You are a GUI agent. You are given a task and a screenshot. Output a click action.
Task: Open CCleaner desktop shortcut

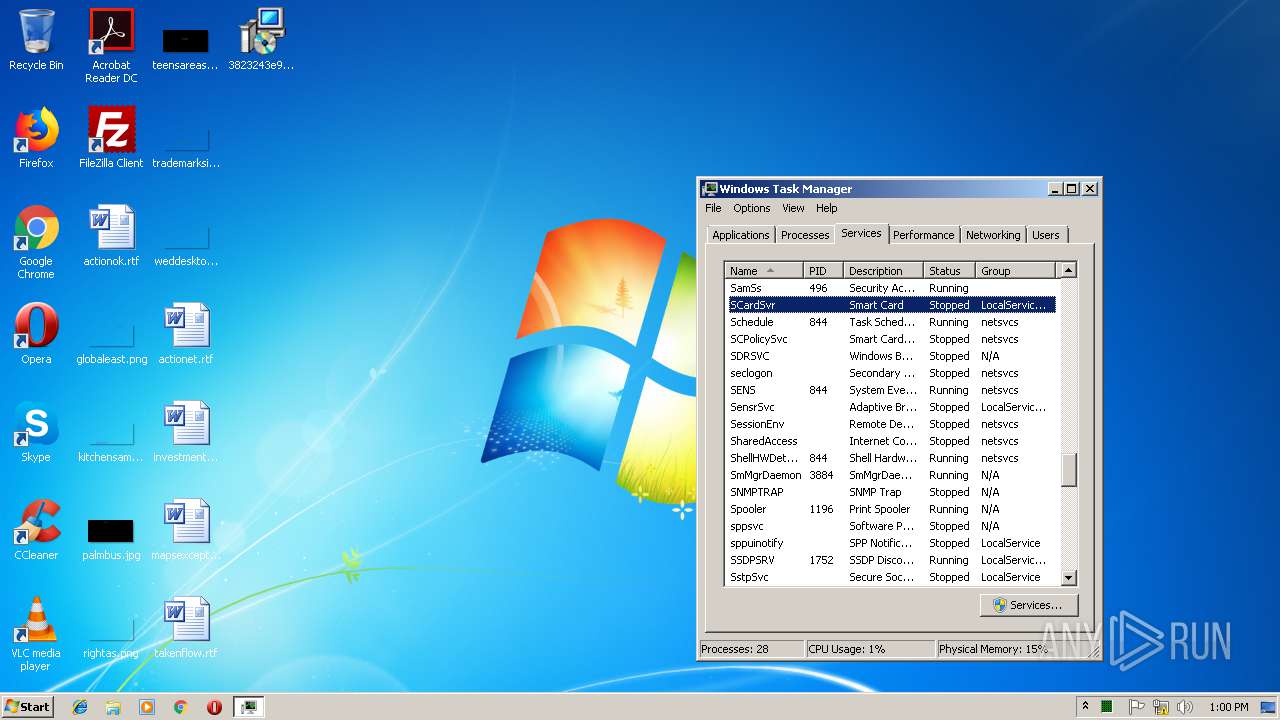(x=36, y=530)
